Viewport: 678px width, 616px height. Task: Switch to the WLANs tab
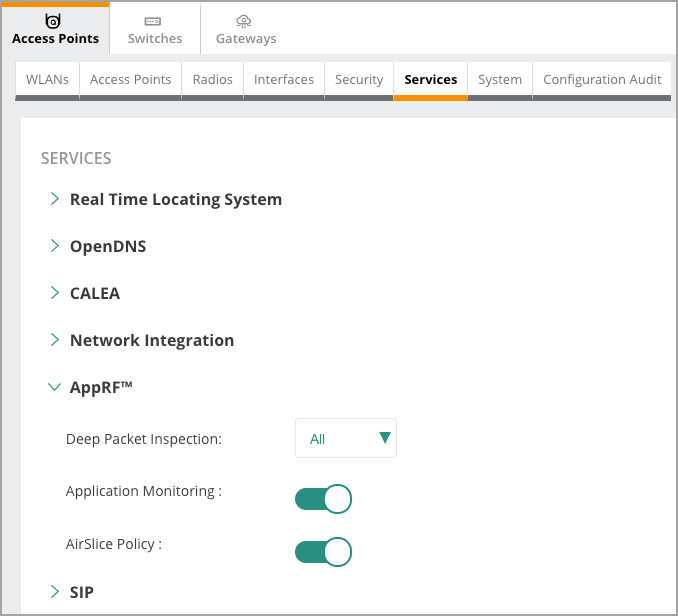(x=47, y=79)
